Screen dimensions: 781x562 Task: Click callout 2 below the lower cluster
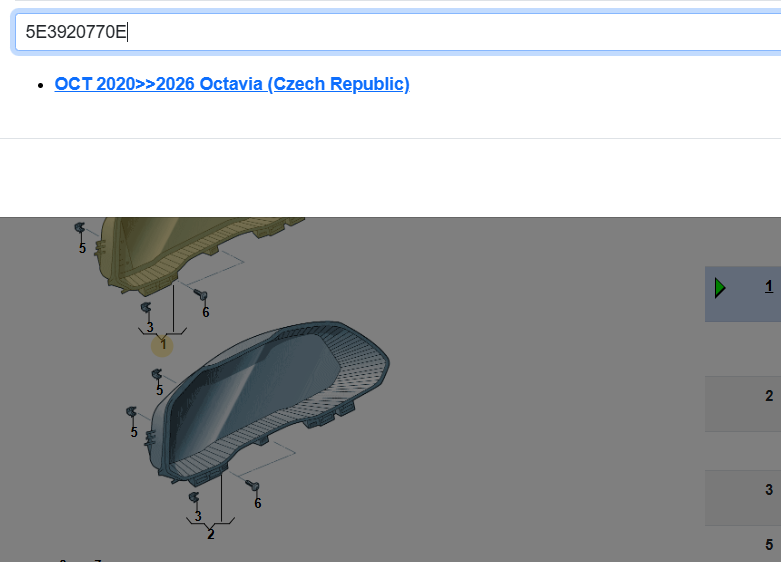coord(210,534)
